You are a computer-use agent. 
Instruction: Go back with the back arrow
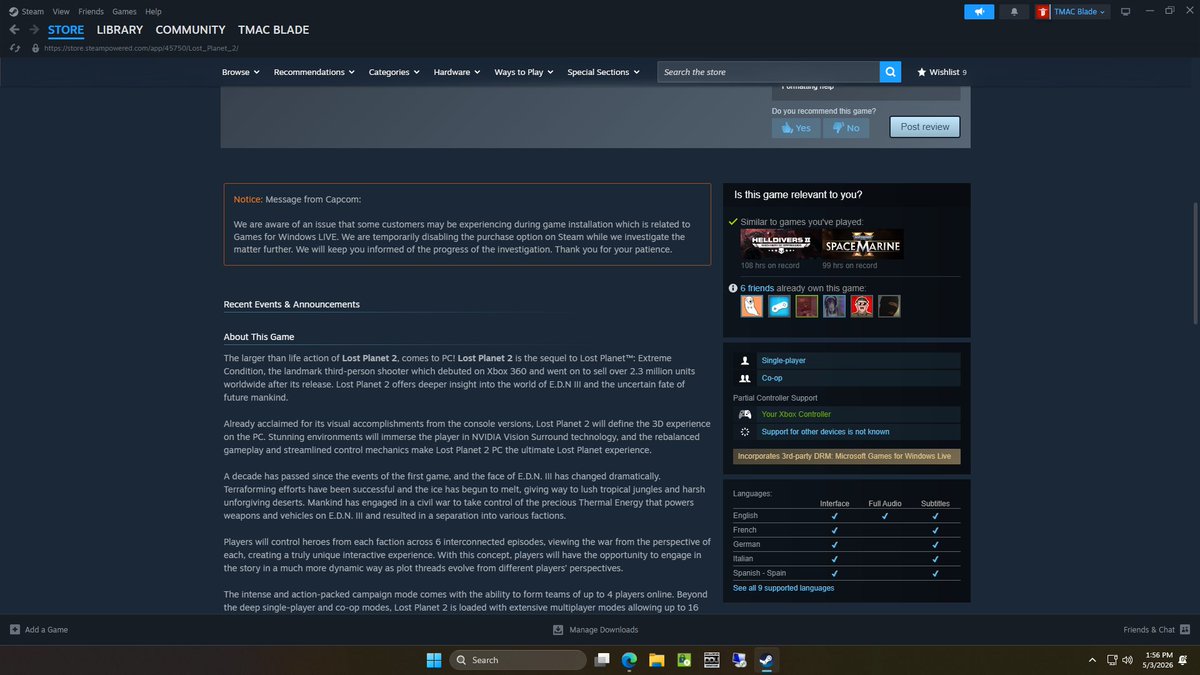coord(14,30)
